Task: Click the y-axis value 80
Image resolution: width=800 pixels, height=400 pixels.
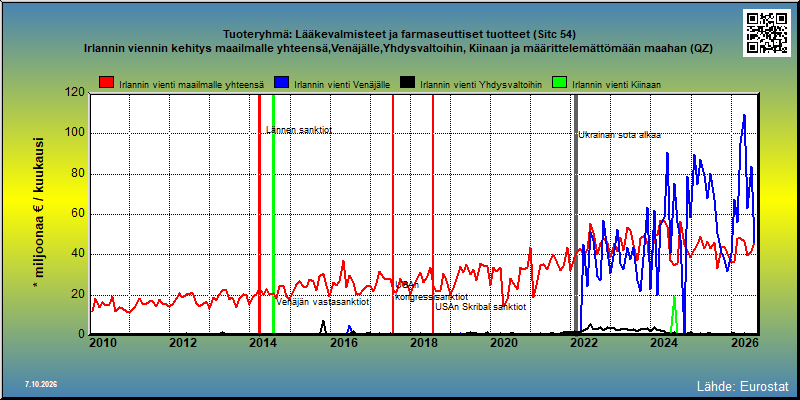Action: [x=79, y=174]
